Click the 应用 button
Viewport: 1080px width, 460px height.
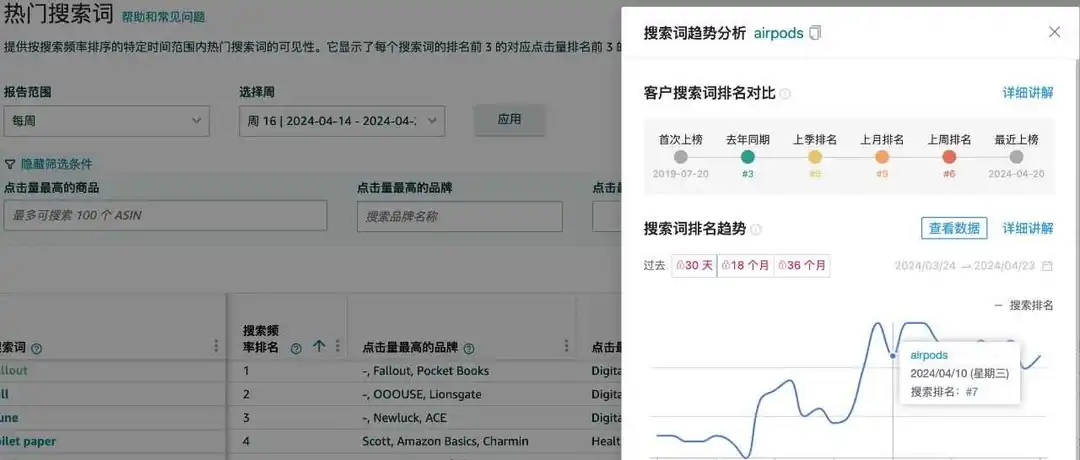pos(510,120)
